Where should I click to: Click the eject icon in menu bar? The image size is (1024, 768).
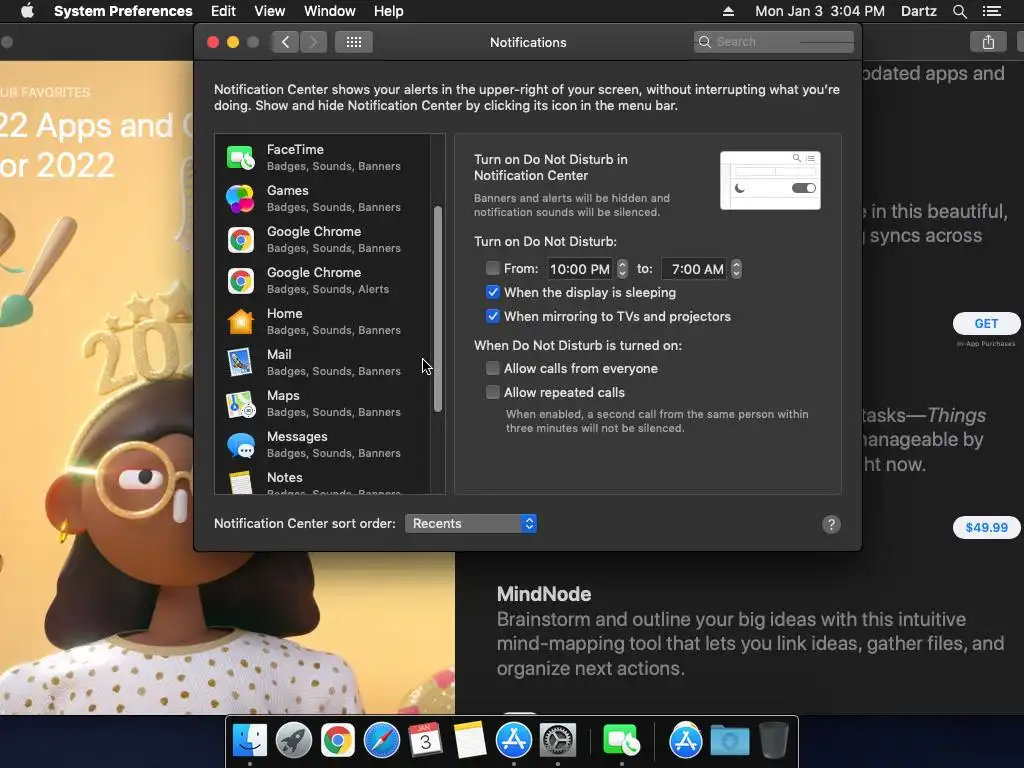728,11
